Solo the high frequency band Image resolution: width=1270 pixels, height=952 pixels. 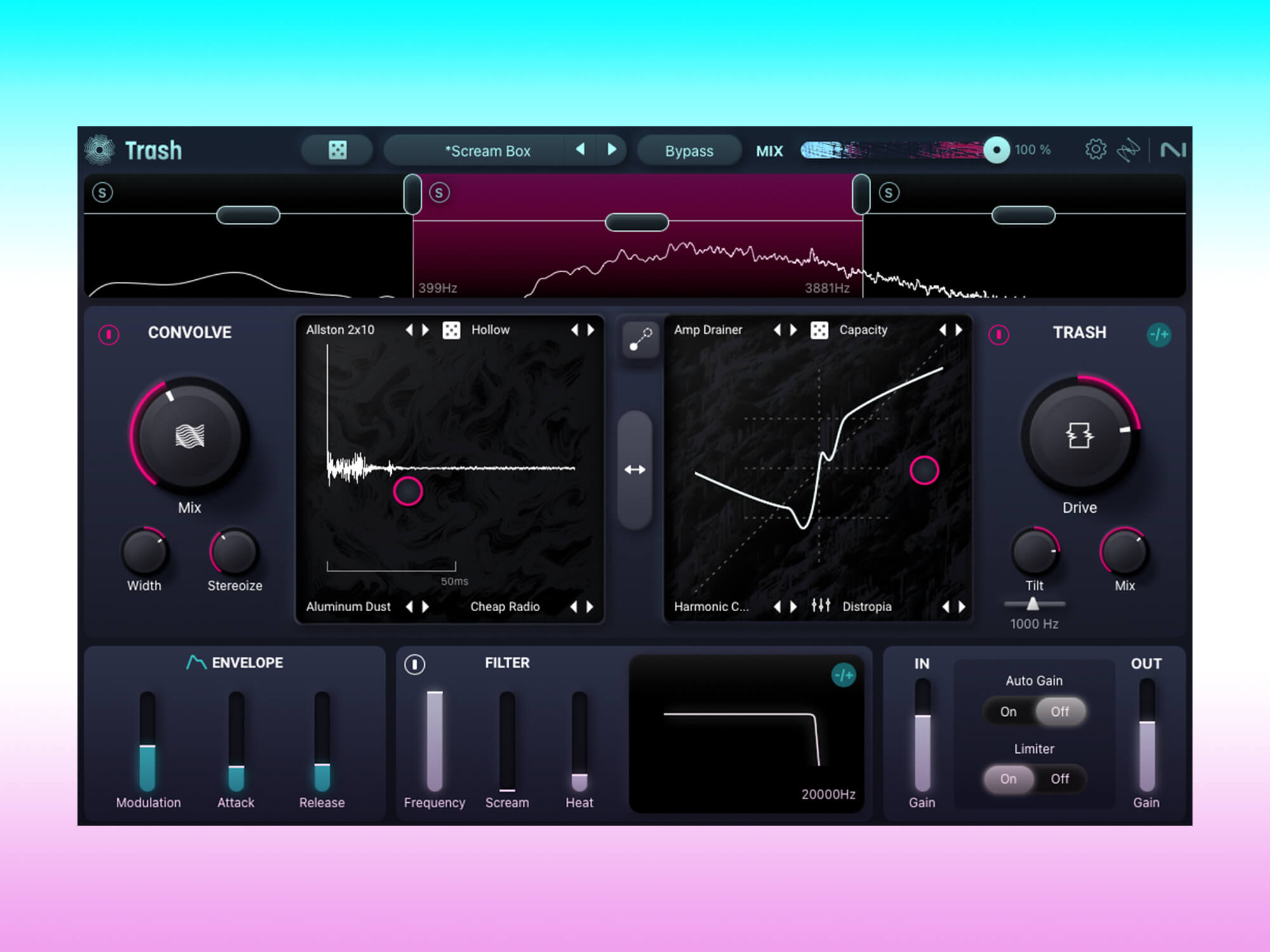pos(889,192)
